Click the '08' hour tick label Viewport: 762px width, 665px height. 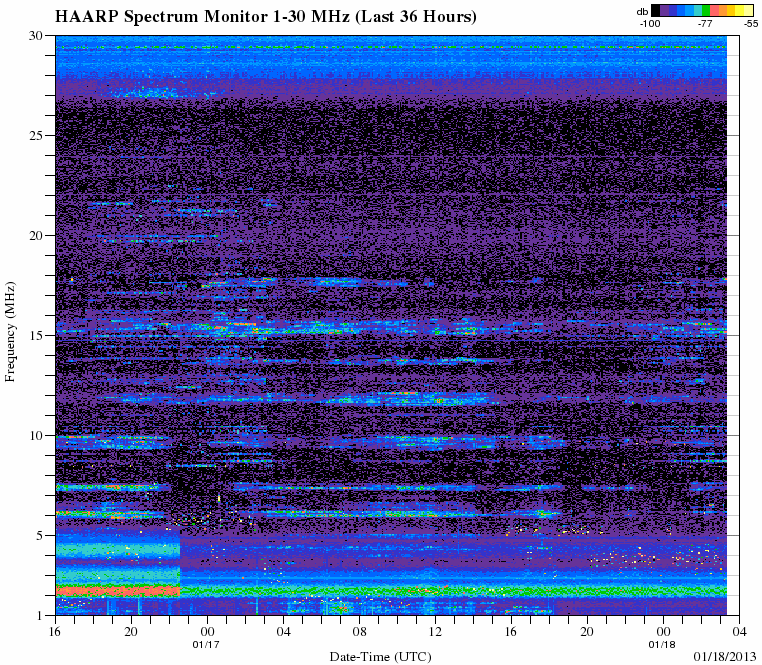[x=359, y=632]
